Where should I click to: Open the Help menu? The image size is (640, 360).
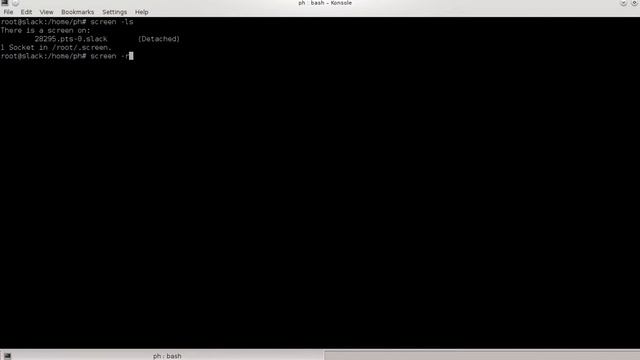click(x=141, y=12)
